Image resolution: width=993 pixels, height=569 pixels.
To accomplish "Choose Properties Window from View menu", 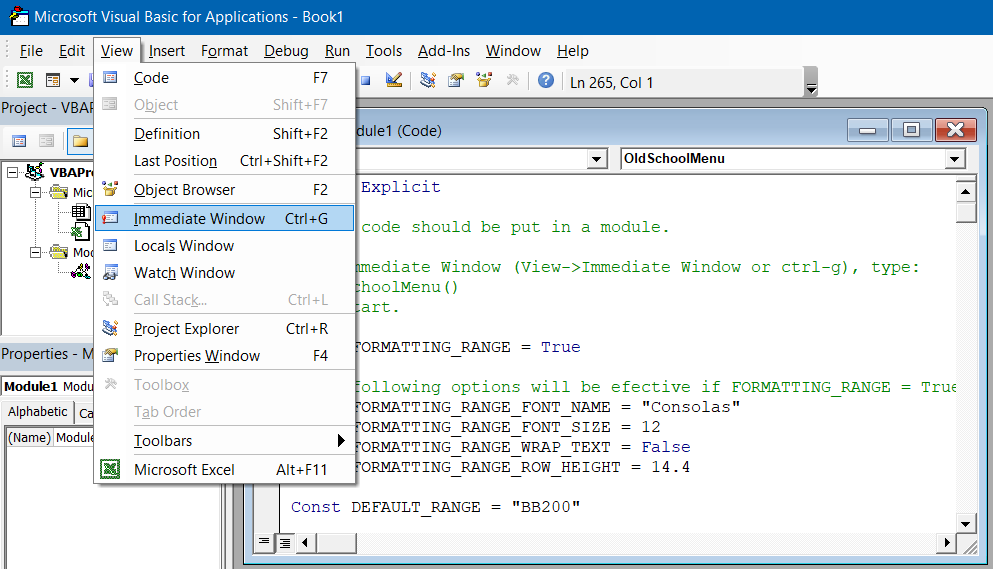I will point(225,355).
